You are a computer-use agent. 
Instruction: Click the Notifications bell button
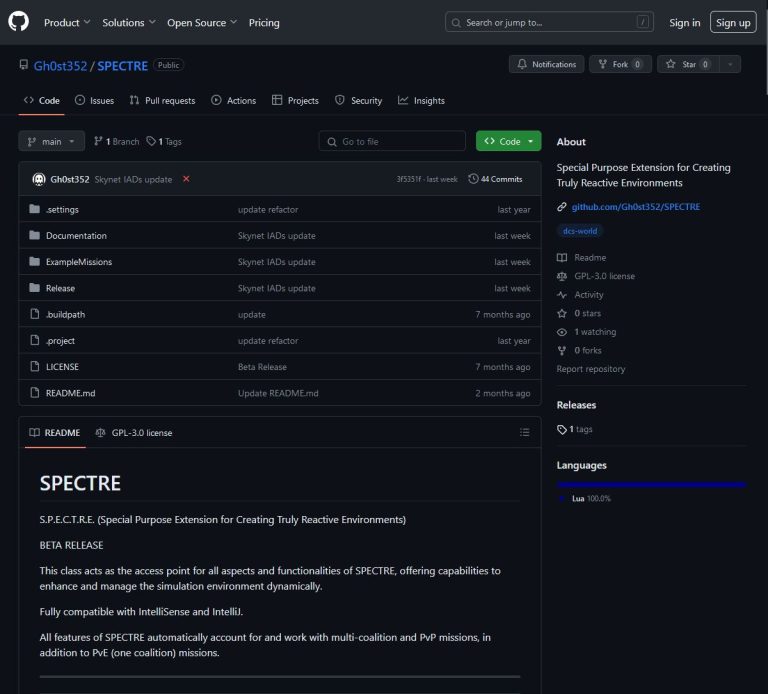[x=546, y=64]
